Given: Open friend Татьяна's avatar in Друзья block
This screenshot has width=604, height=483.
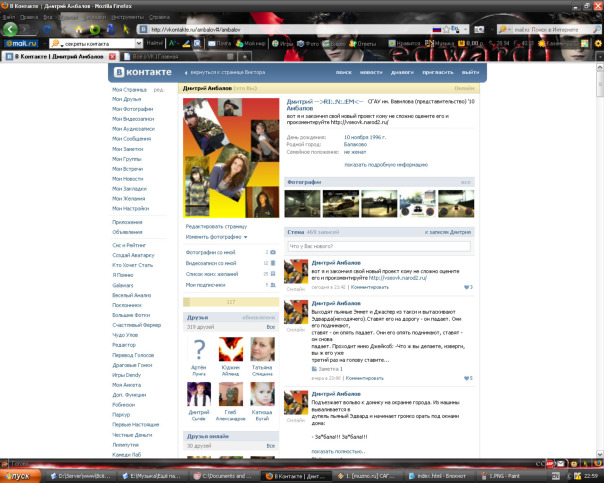Looking at the screenshot, I should coord(262,349).
